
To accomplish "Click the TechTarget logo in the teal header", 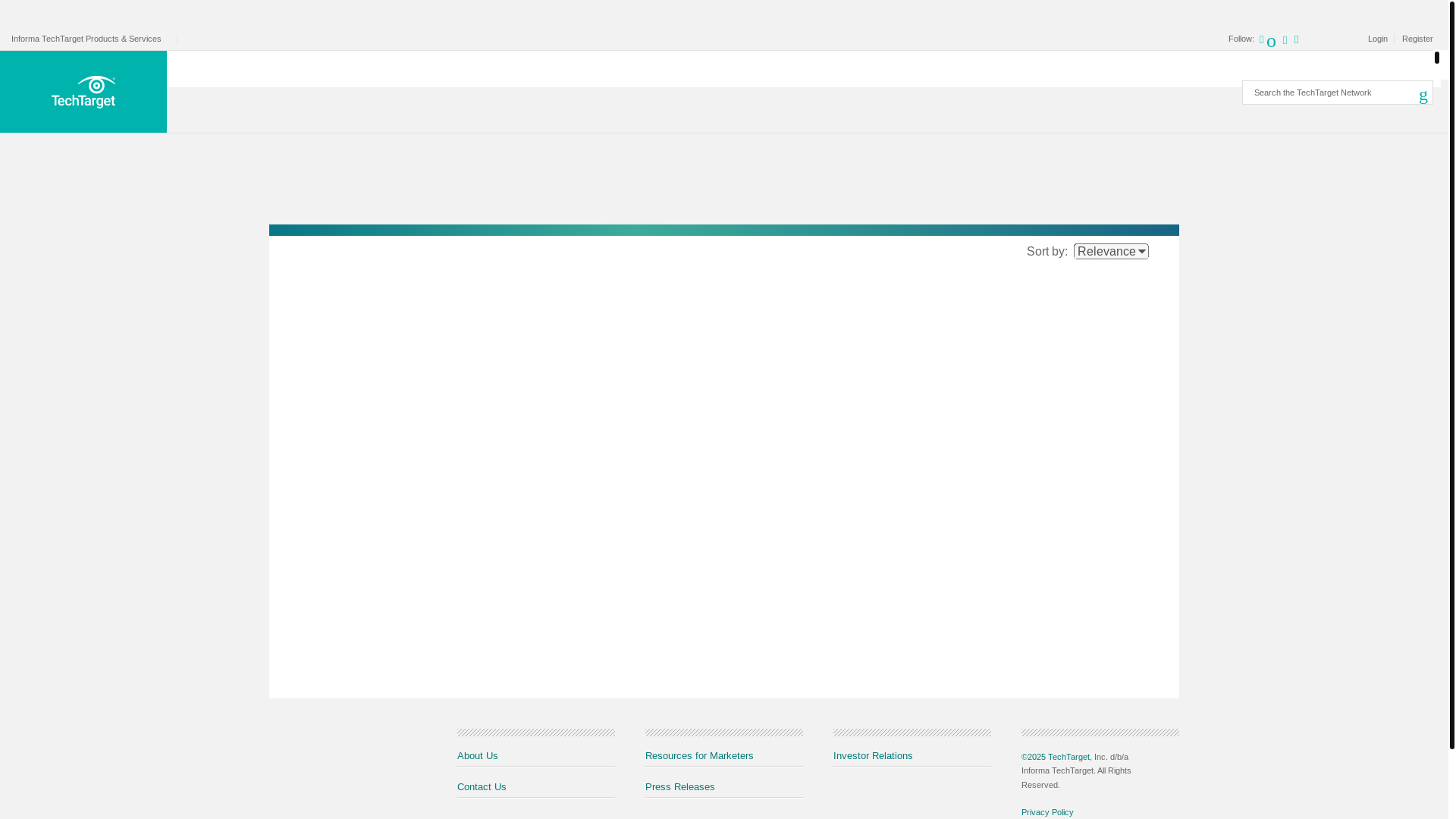I will (x=83, y=92).
